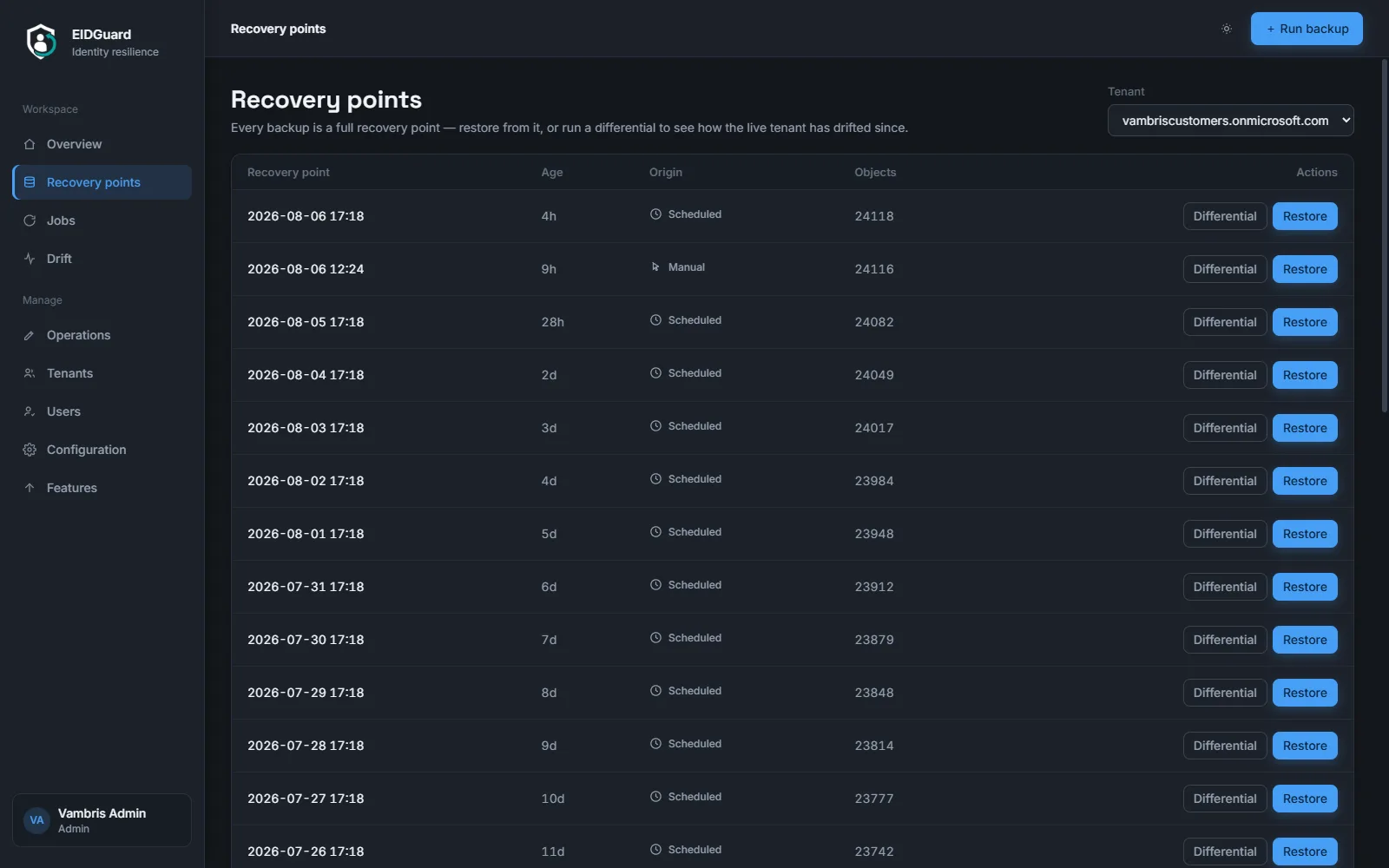Viewport: 1389px width, 868px height.
Task: Run Differential on 2026-08-02 17:18 point
Action: tap(1225, 481)
